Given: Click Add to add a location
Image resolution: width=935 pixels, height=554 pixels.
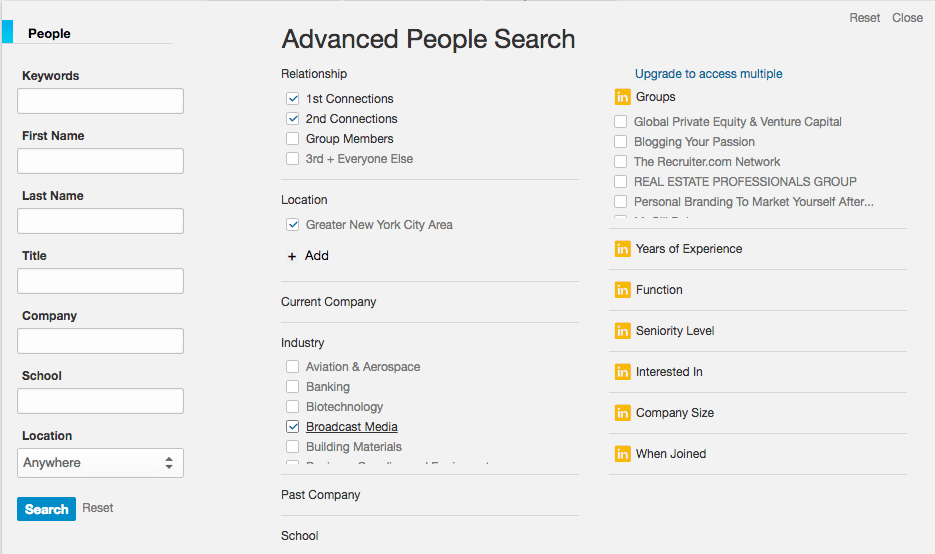Looking at the screenshot, I should tap(317, 256).
